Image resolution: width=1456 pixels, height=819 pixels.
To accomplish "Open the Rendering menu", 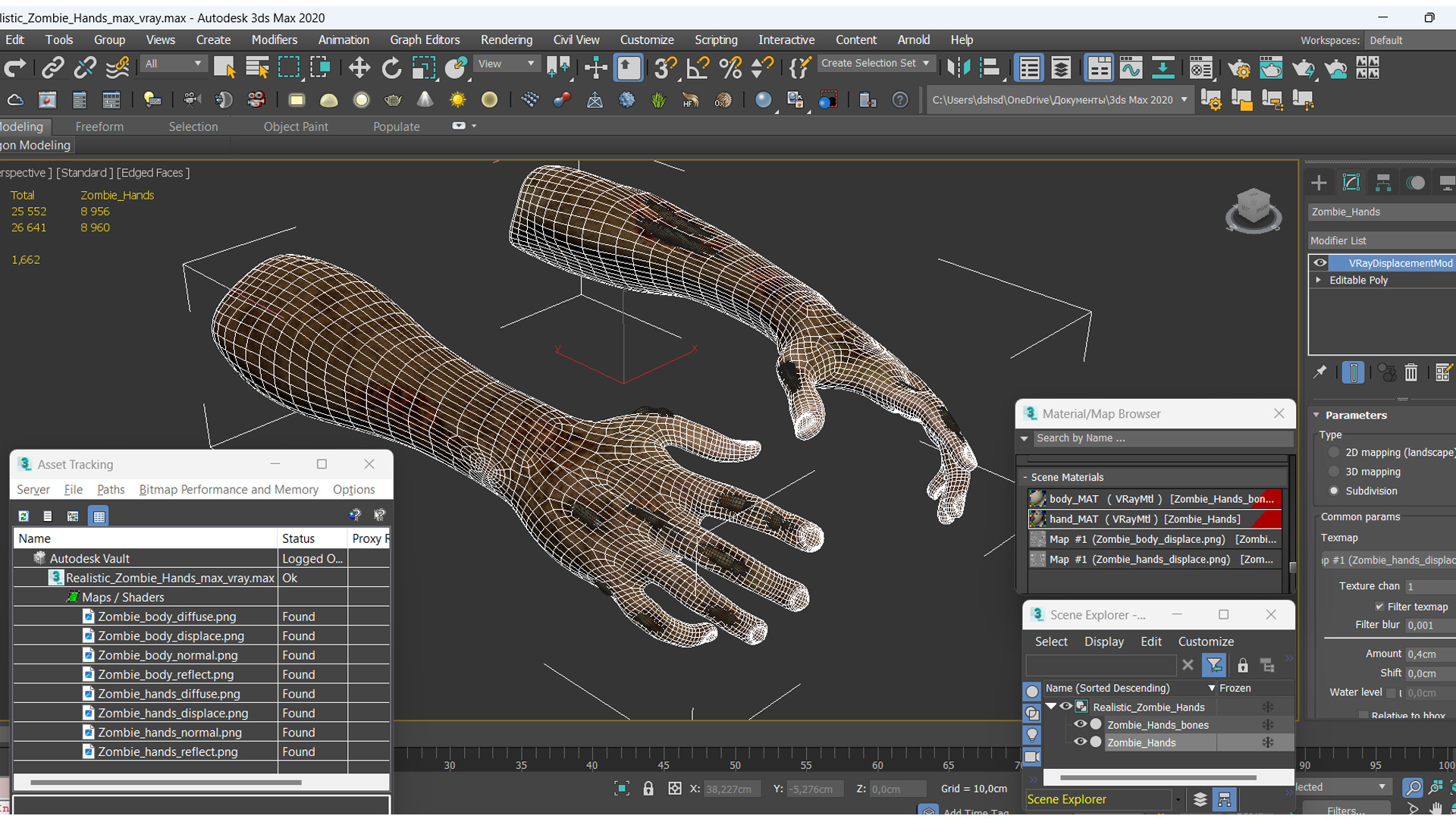I will click(507, 40).
